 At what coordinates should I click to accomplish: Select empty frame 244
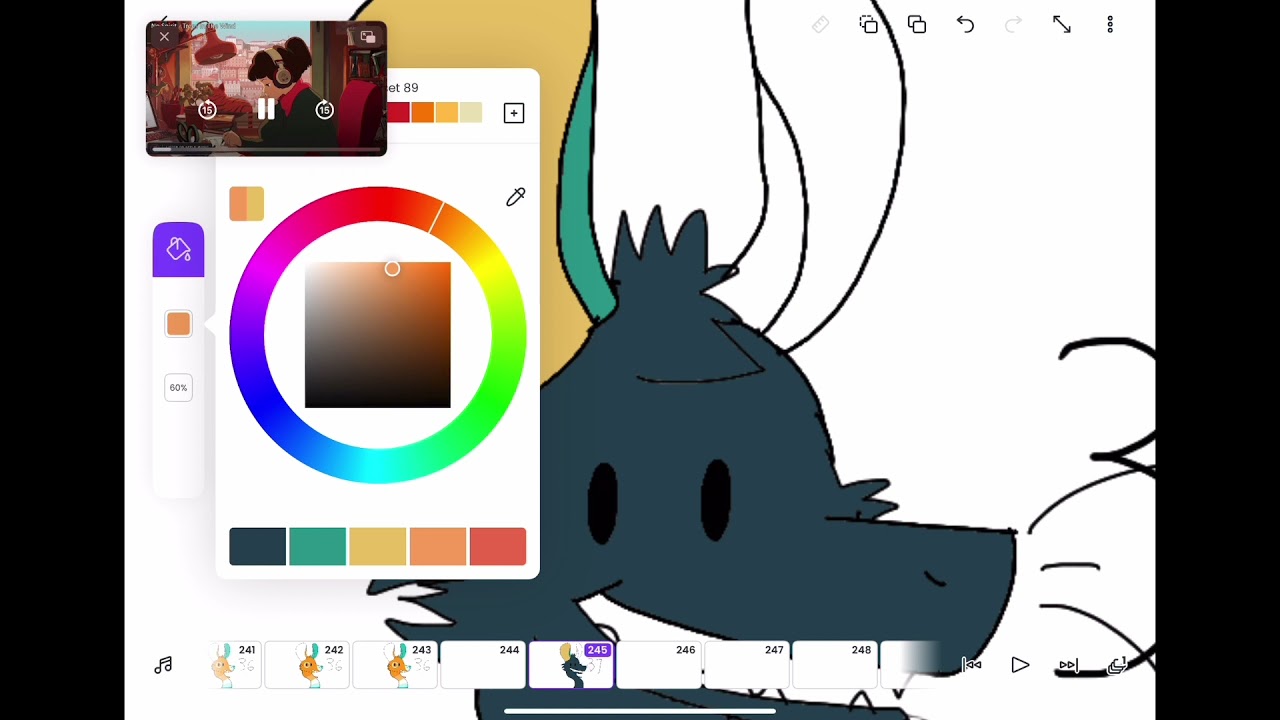483,665
